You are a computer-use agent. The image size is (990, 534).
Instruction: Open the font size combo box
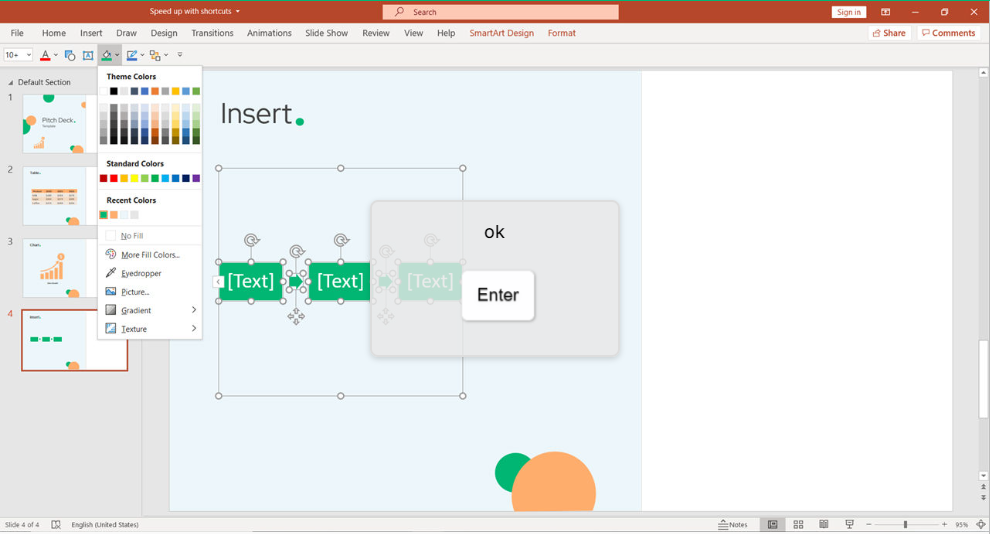click(18, 56)
